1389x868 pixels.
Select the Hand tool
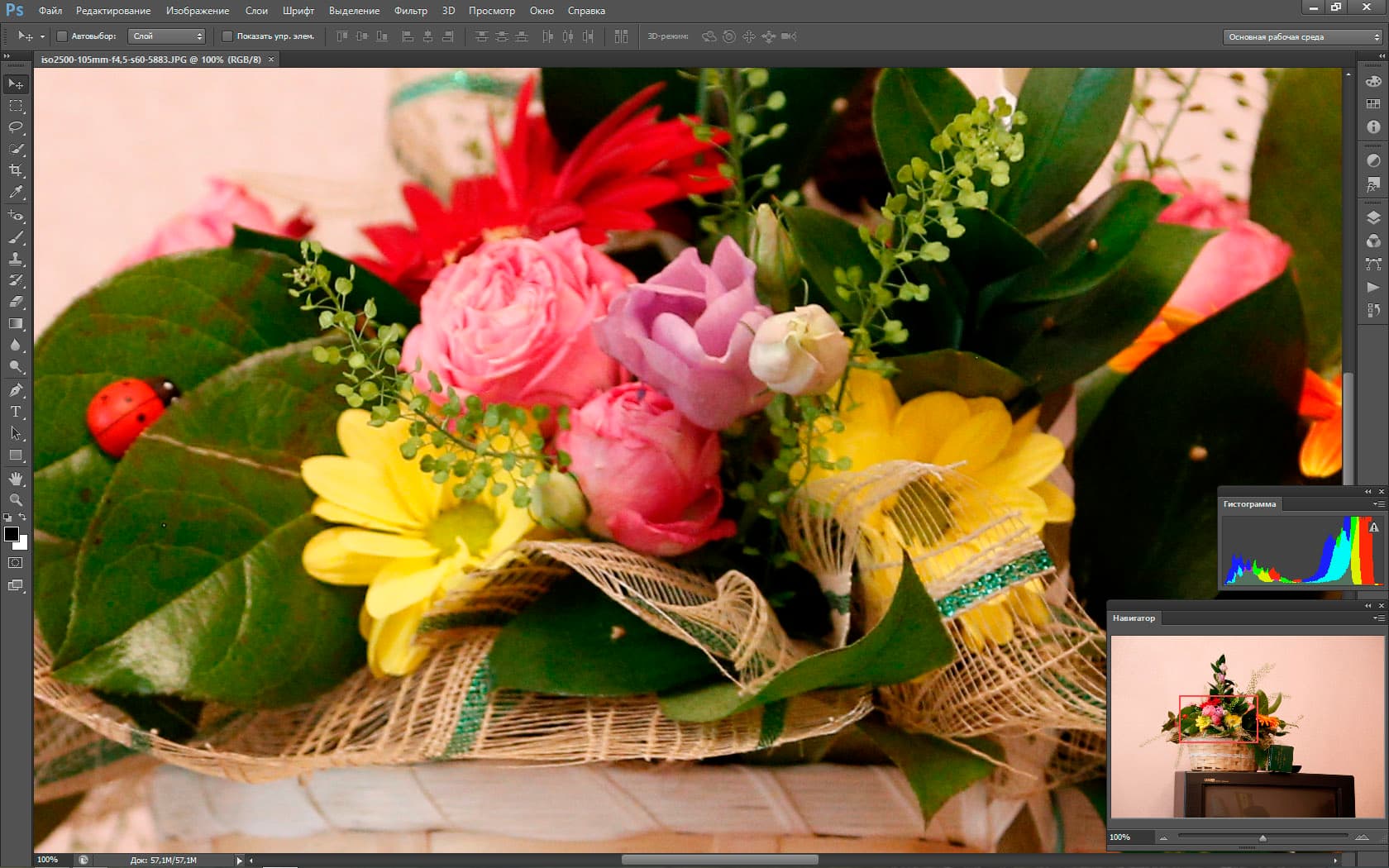tap(16, 479)
